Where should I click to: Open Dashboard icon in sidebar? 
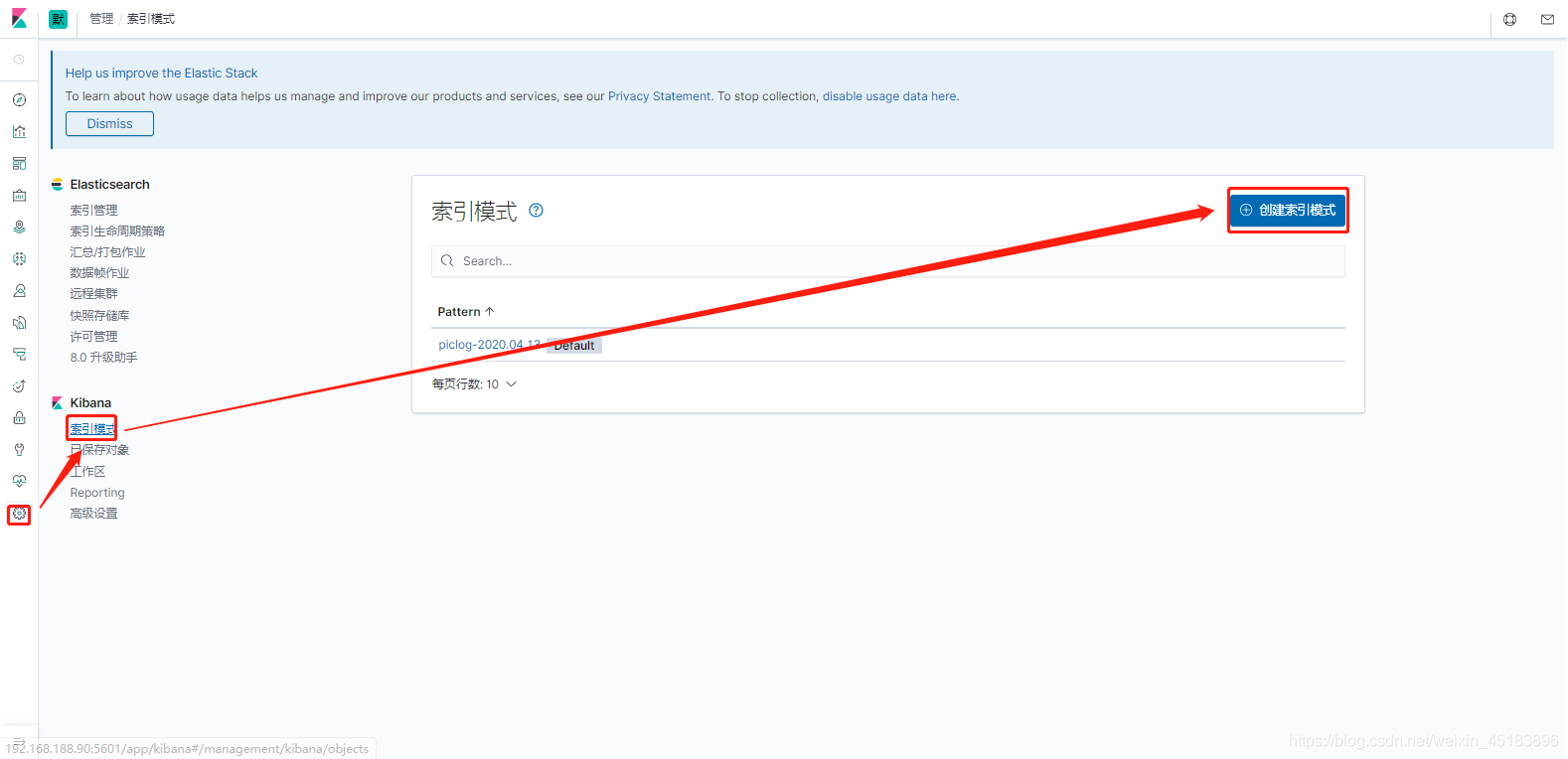19,163
